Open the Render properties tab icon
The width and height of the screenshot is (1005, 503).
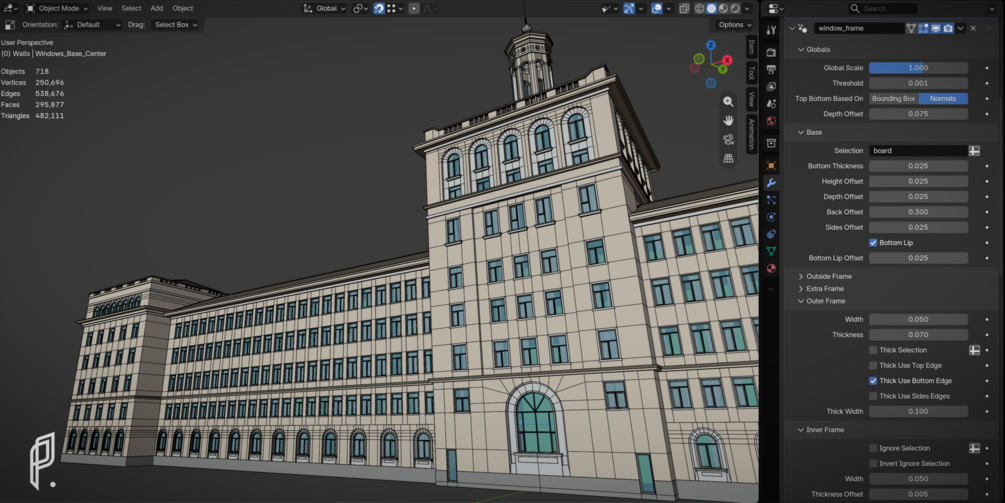[771, 52]
